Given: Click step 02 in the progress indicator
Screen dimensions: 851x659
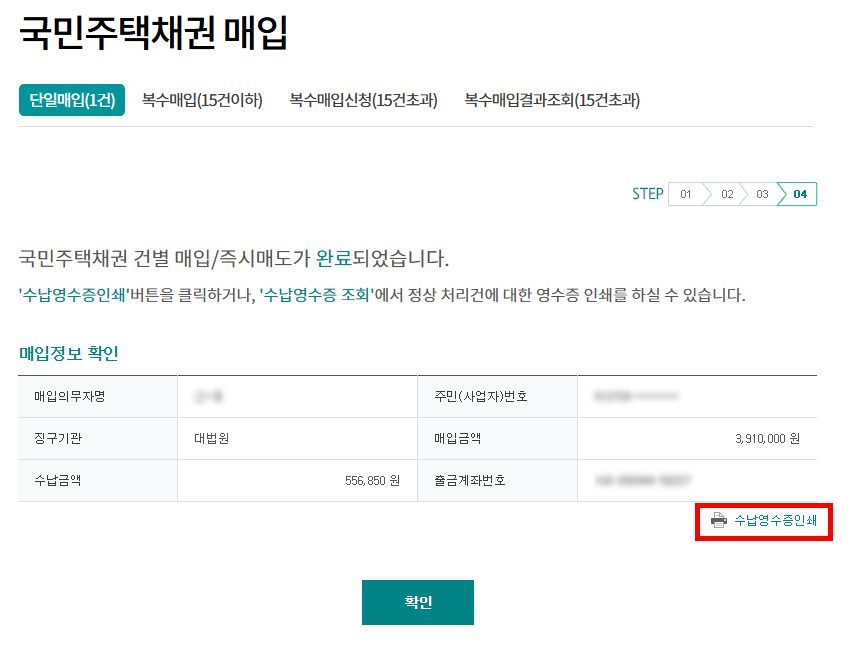Looking at the screenshot, I should point(727,194).
